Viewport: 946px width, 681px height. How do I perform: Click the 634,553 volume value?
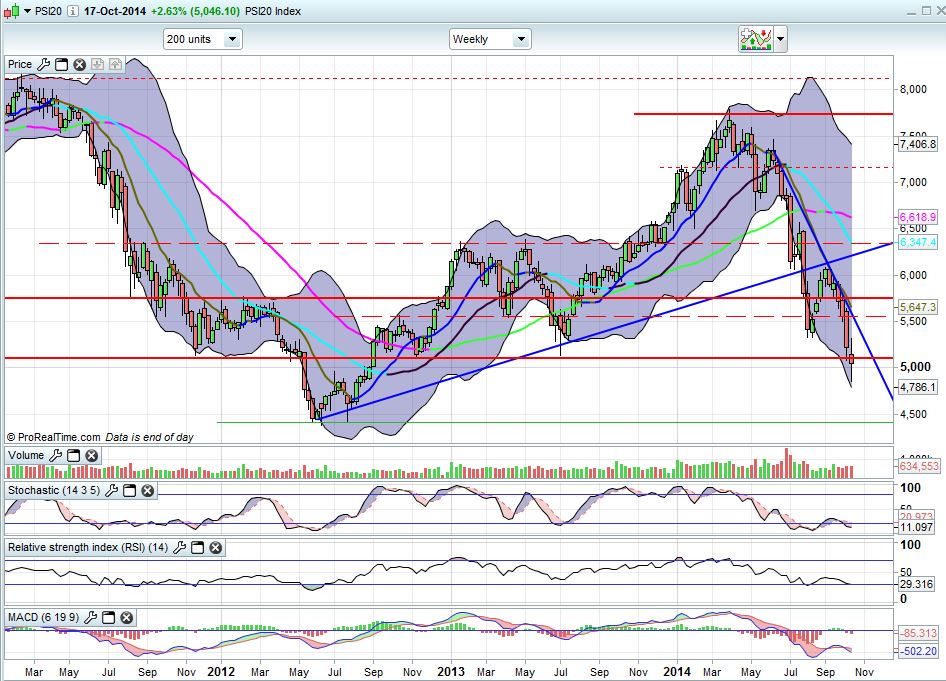[919, 466]
